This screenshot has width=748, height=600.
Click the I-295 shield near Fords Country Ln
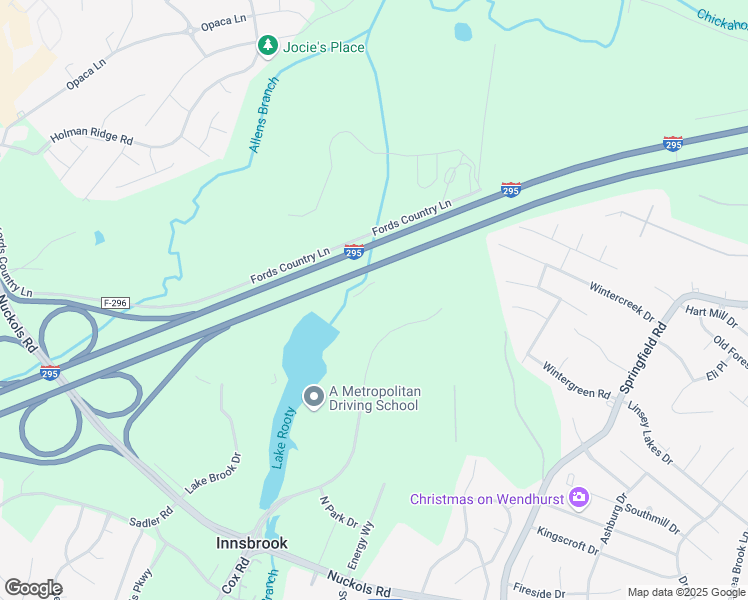(511, 190)
